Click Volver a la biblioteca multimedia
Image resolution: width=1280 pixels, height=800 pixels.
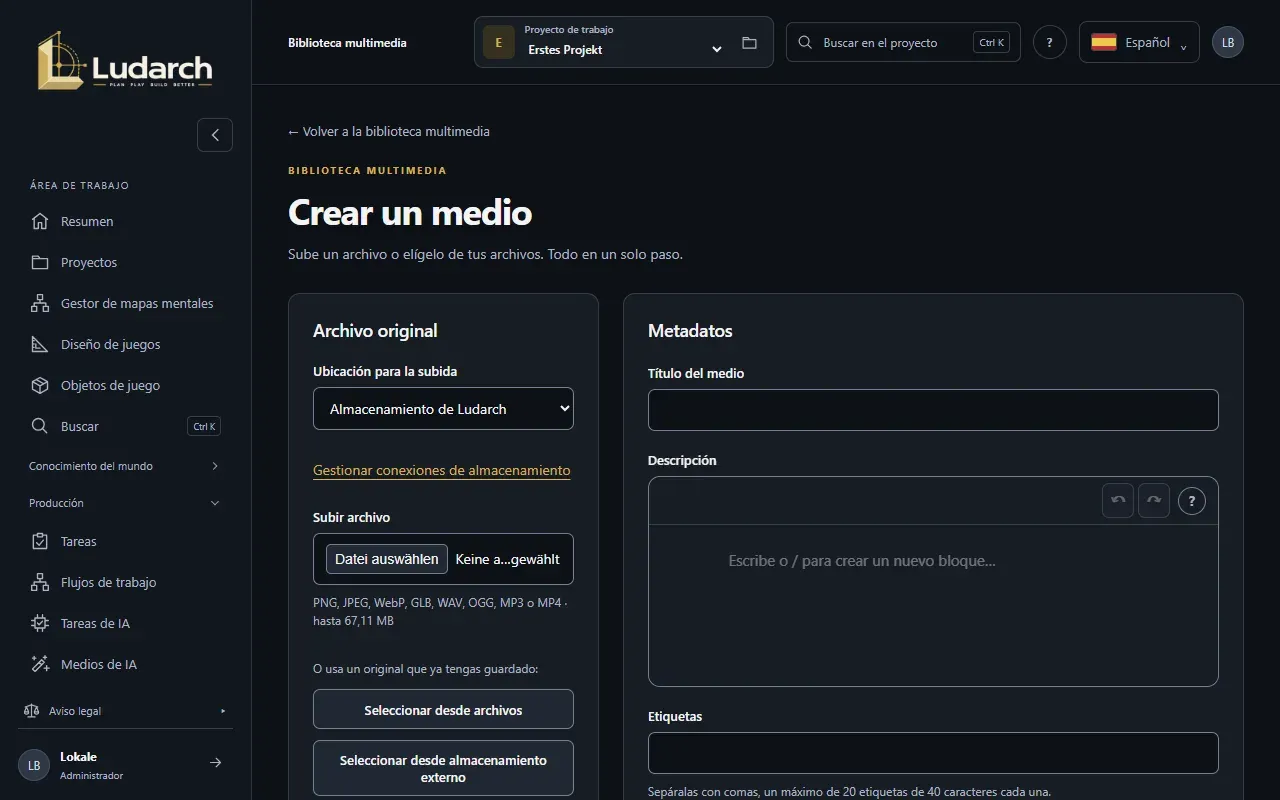pos(389,131)
